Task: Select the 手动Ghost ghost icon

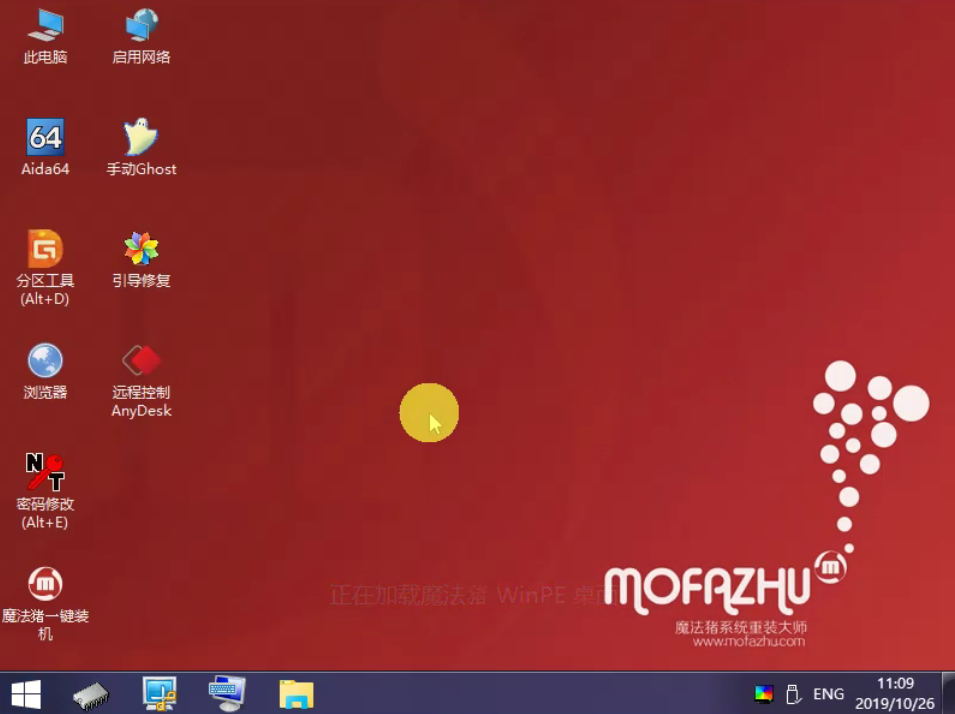Action: pos(141,147)
